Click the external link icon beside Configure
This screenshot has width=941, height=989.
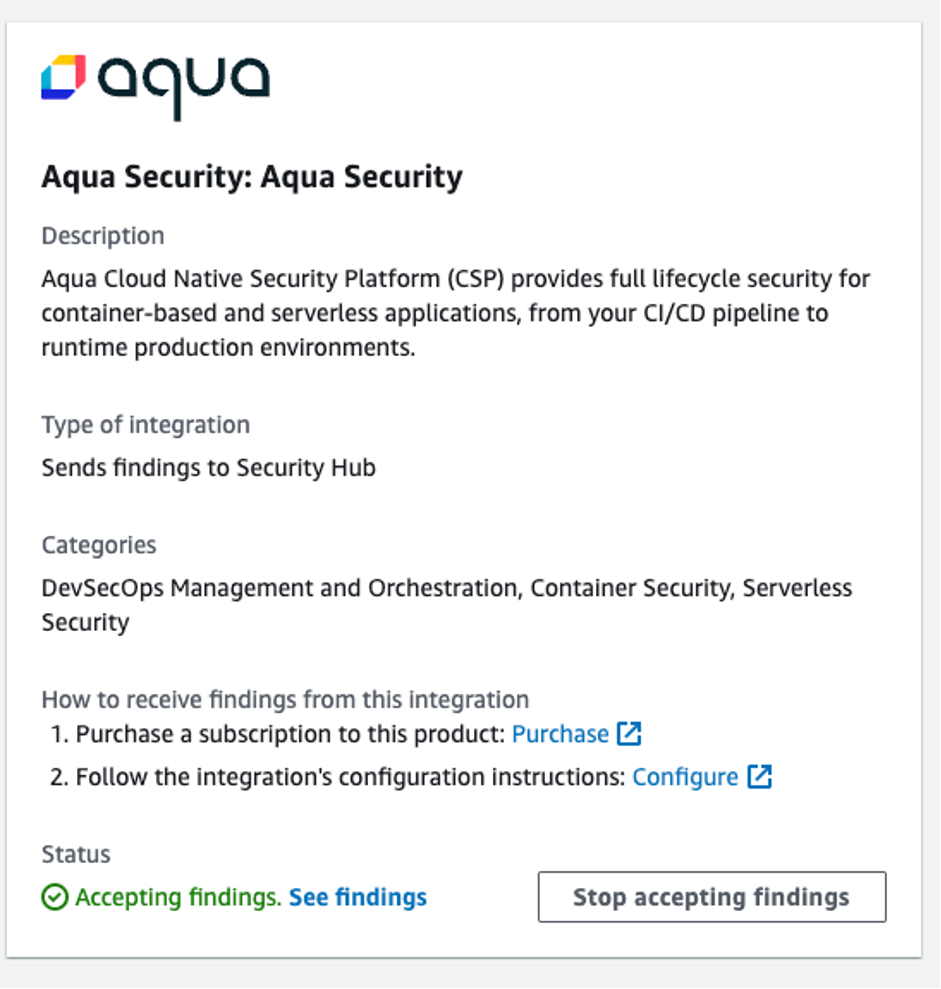tap(761, 776)
